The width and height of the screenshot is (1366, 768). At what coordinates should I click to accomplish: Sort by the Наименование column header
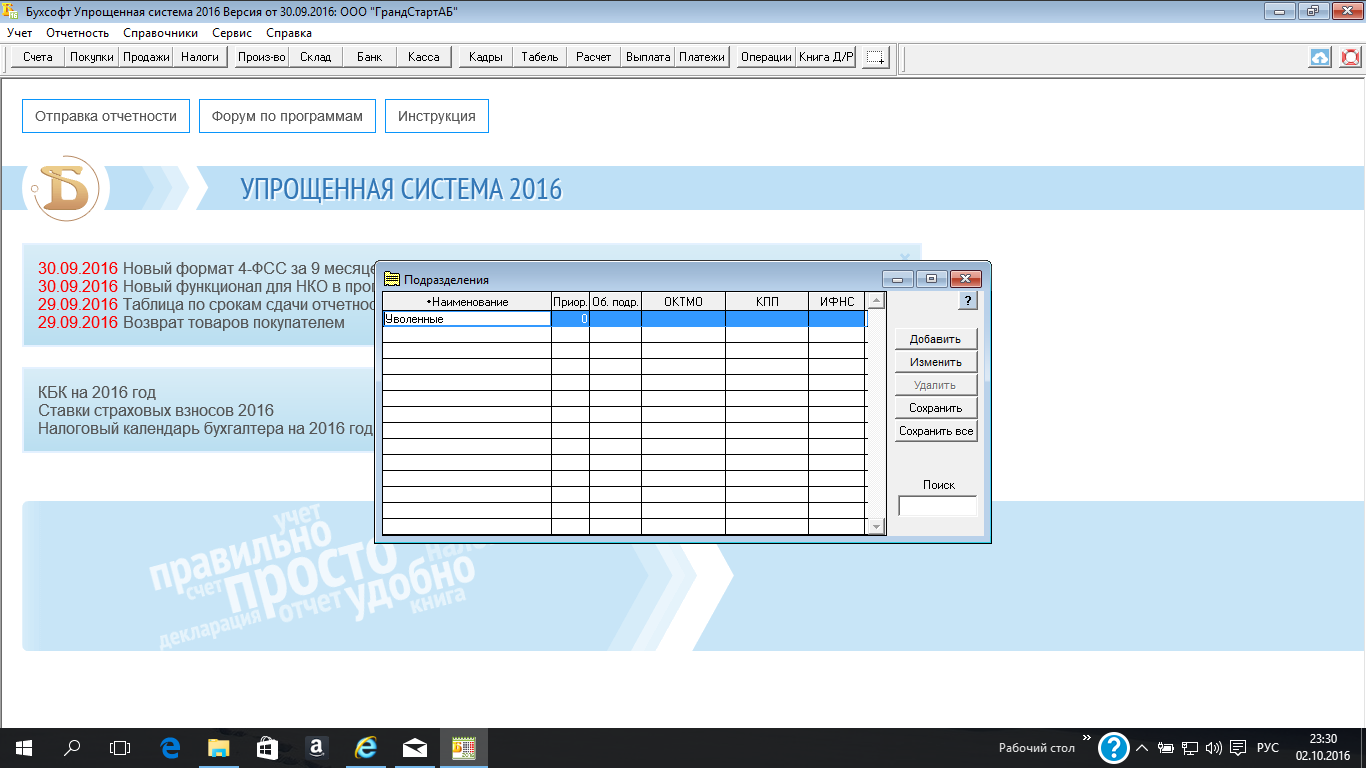[467, 301]
